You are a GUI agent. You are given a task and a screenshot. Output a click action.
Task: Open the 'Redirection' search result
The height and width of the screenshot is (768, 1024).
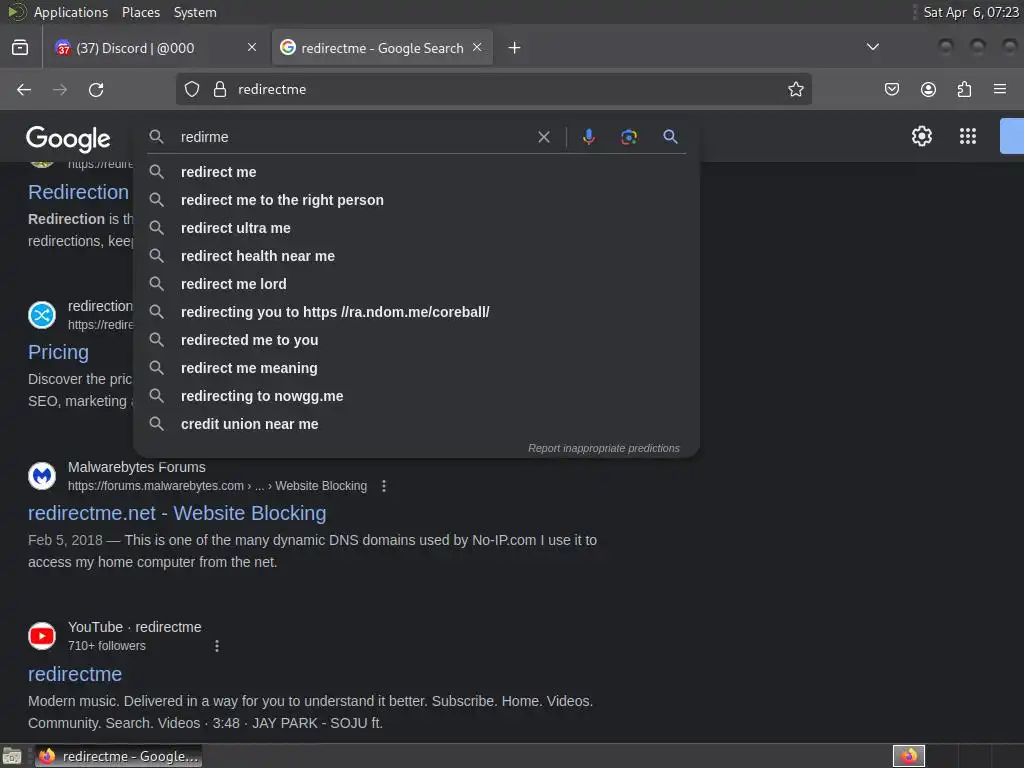78,192
